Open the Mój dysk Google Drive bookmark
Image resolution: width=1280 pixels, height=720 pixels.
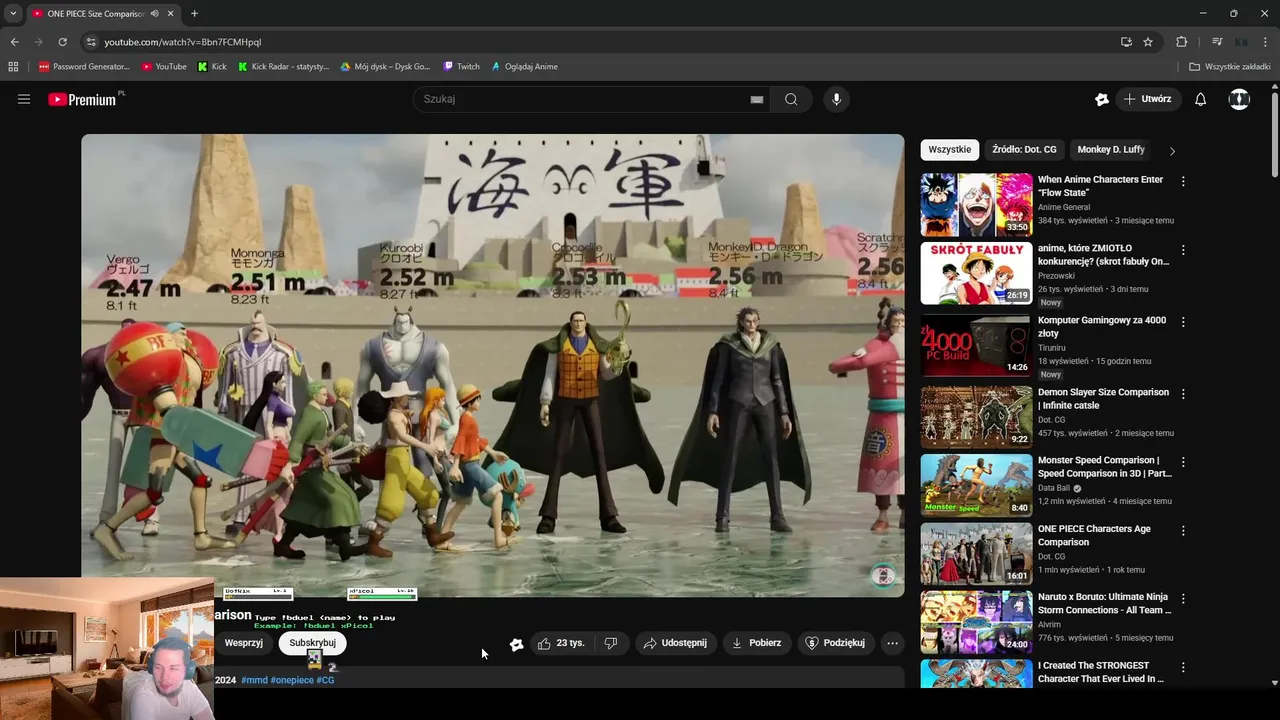point(385,67)
